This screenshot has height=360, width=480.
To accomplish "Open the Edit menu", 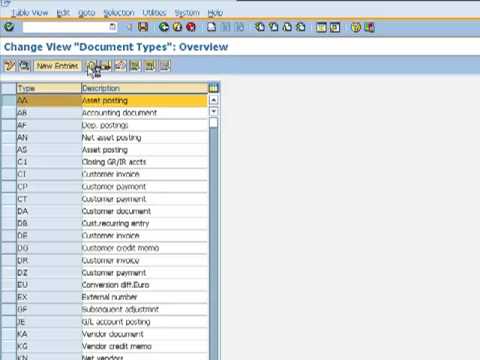I will 63,13.
